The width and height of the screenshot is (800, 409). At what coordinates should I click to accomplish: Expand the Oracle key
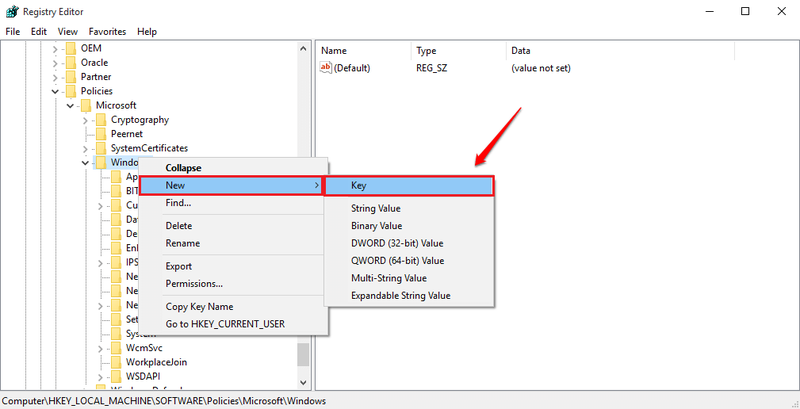[x=55, y=63]
